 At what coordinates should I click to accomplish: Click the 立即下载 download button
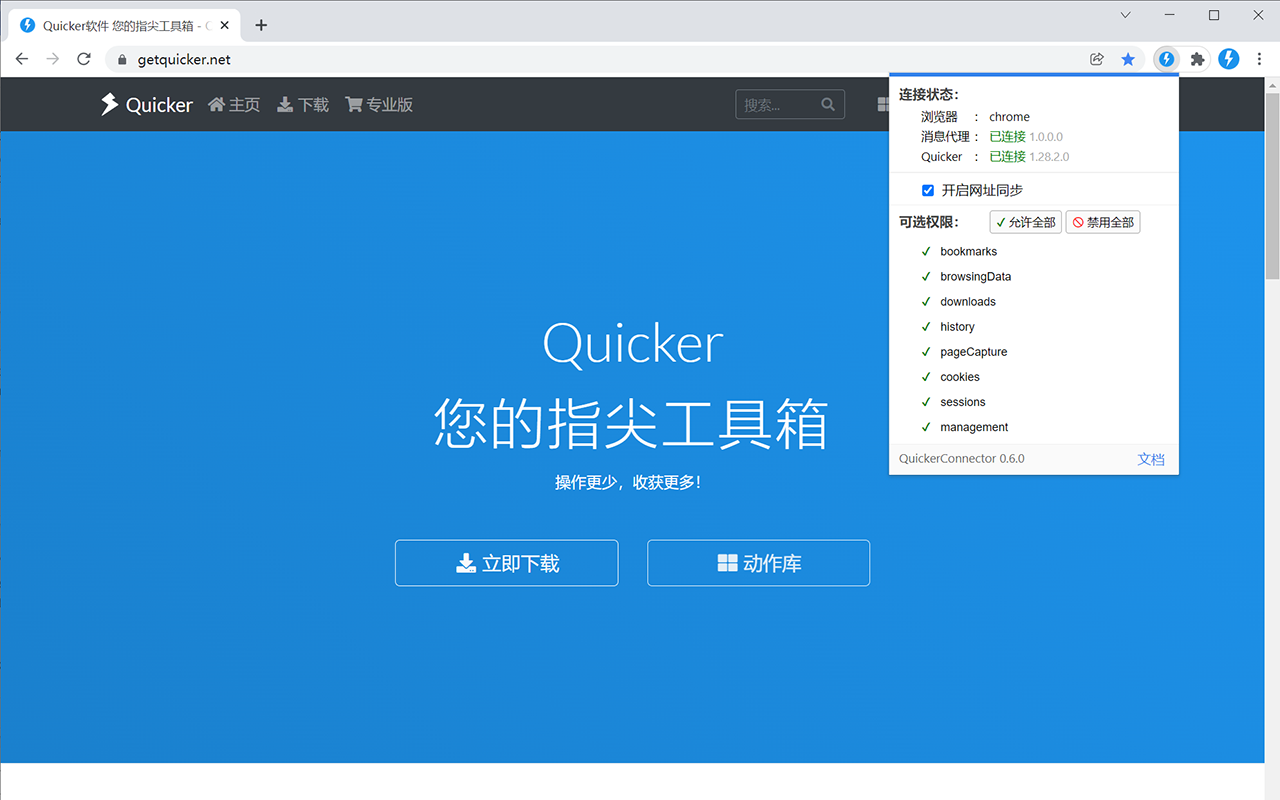(506, 563)
